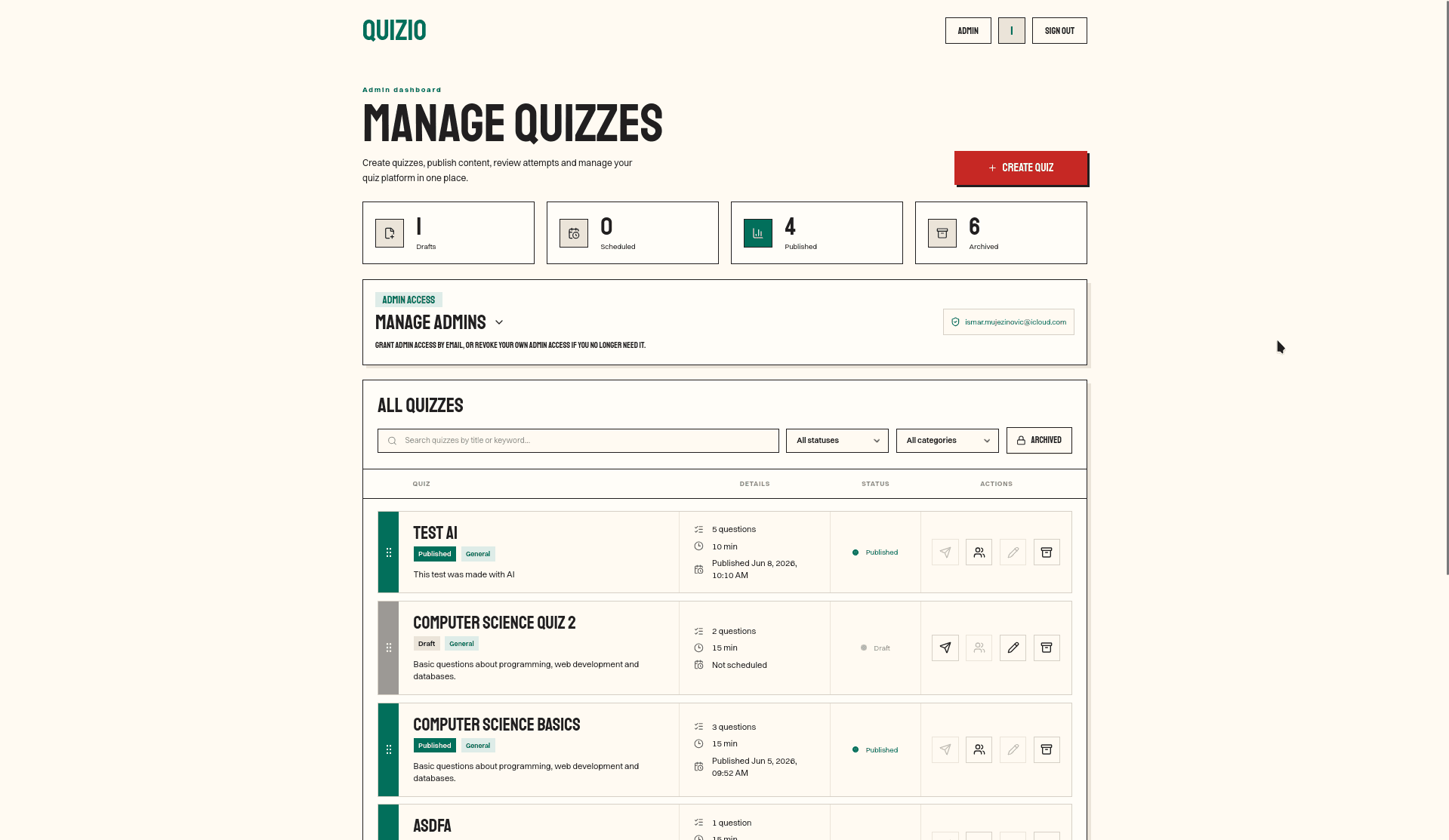Click the 'This test was made with AI' description

coord(464,574)
